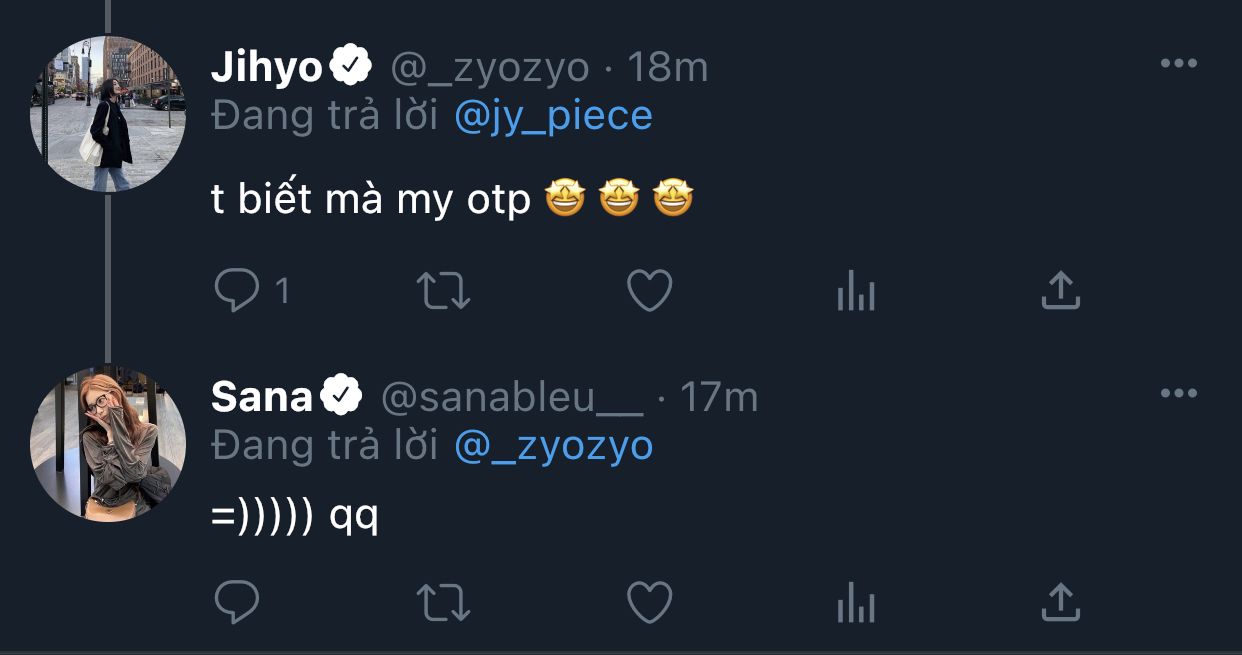Open the @jy_piece mention link

(x=553, y=116)
